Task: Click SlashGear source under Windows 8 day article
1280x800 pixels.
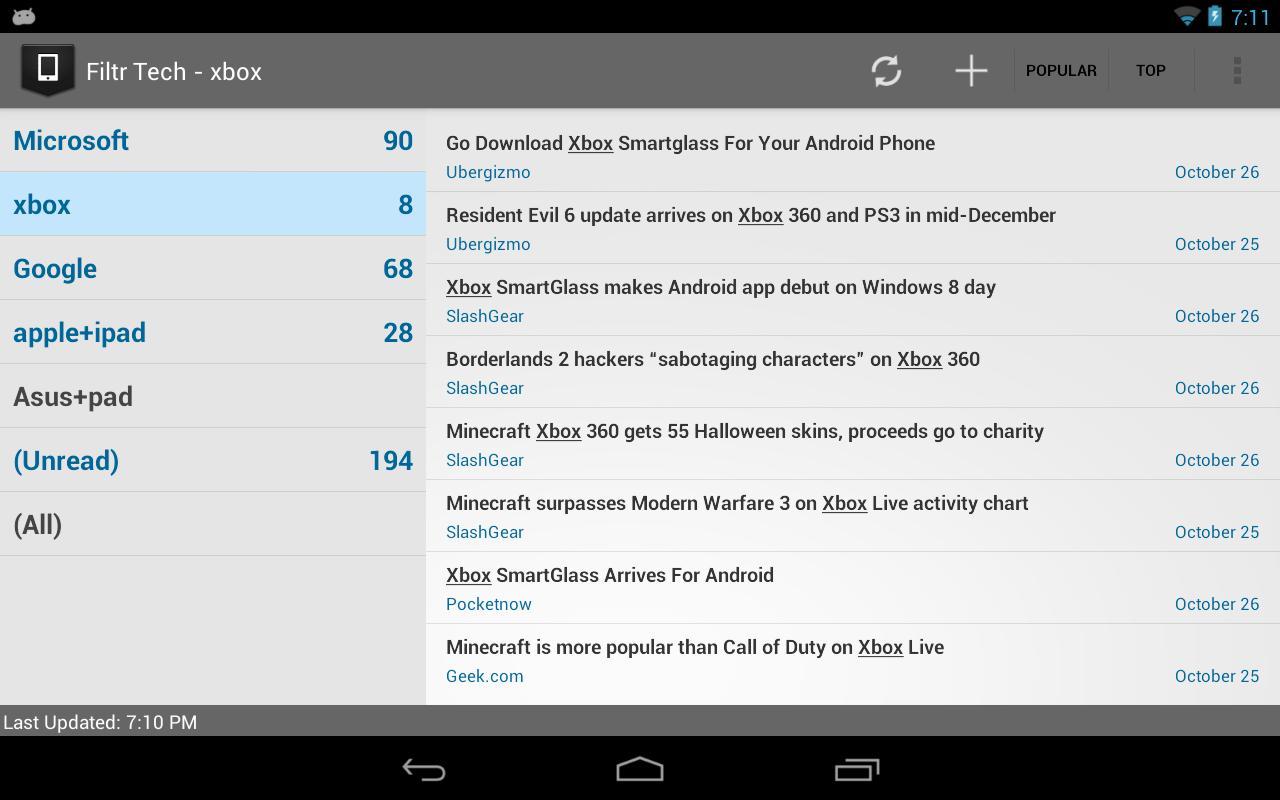Action: tap(485, 316)
